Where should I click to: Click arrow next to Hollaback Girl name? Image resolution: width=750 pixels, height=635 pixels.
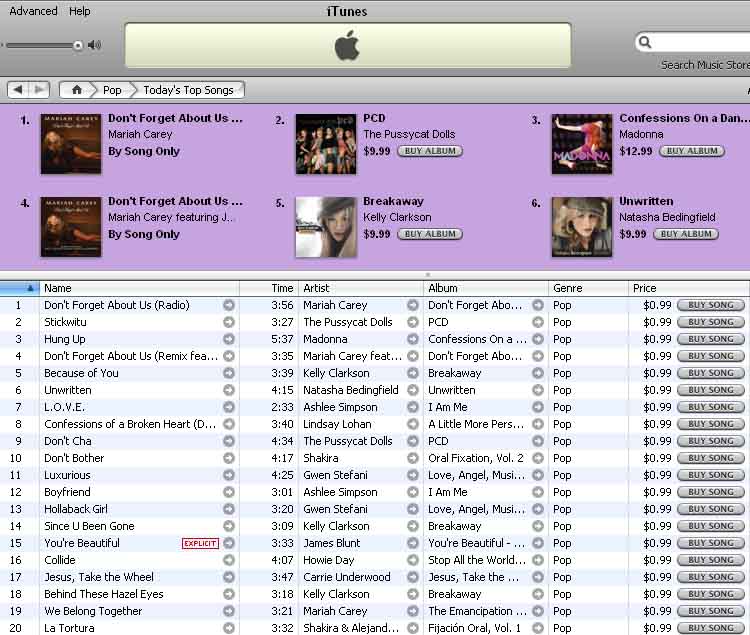[x=229, y=509]
